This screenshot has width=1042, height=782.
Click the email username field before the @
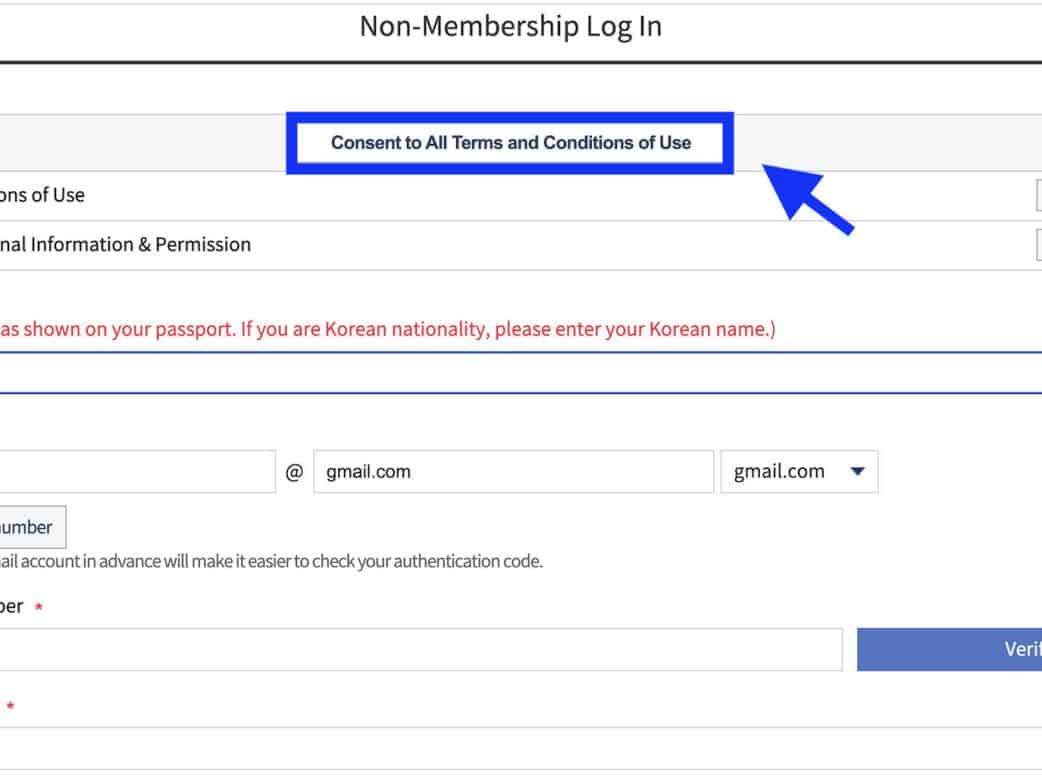[135, 472]
